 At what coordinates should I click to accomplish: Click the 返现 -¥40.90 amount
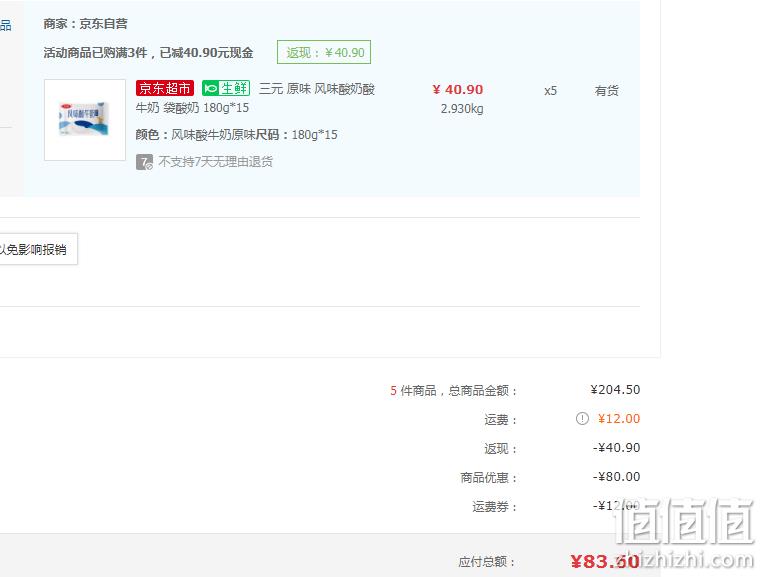click(616, 448)
